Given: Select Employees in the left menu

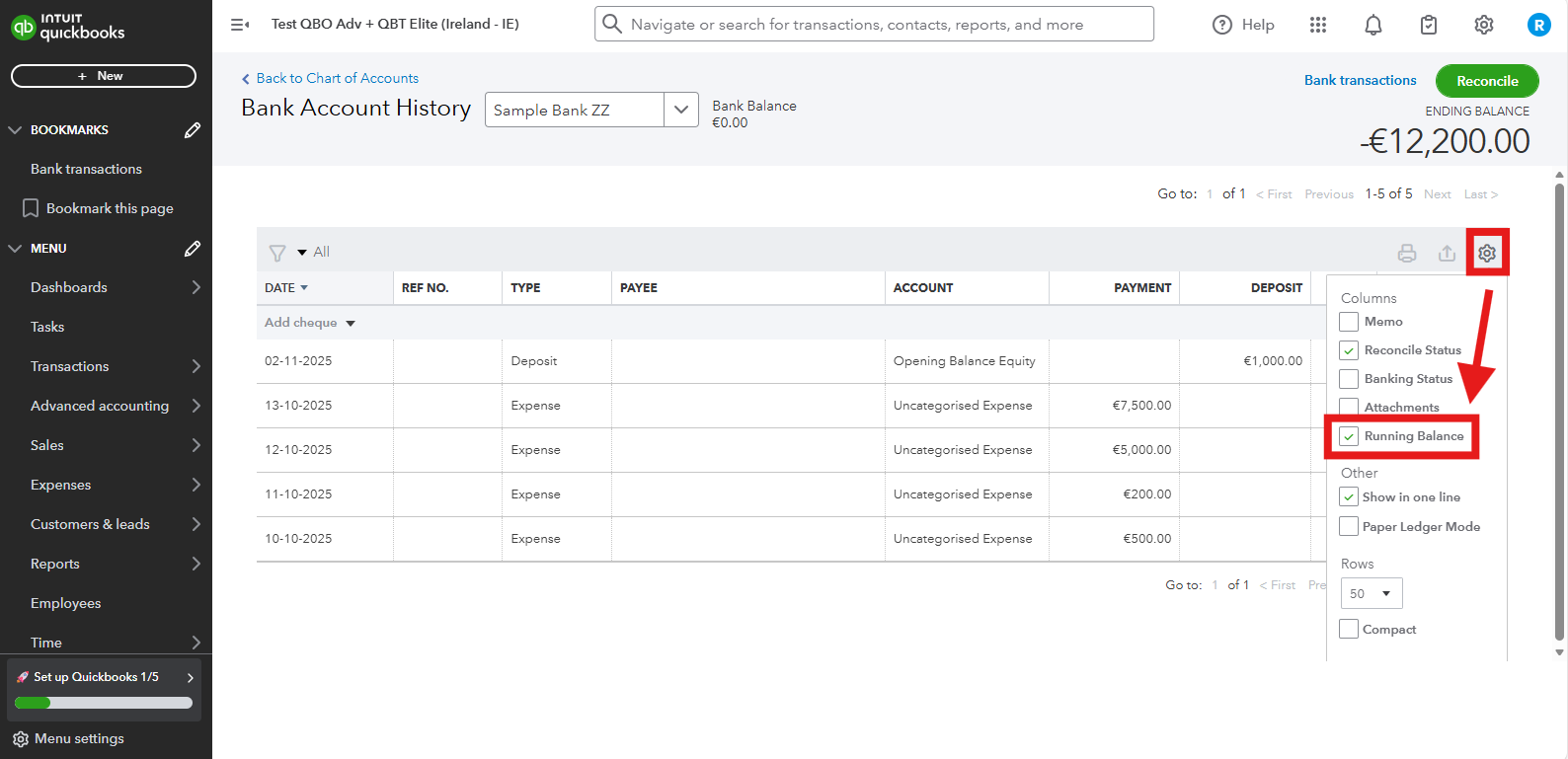Looking at the screenshot, I should pos(65,603).
